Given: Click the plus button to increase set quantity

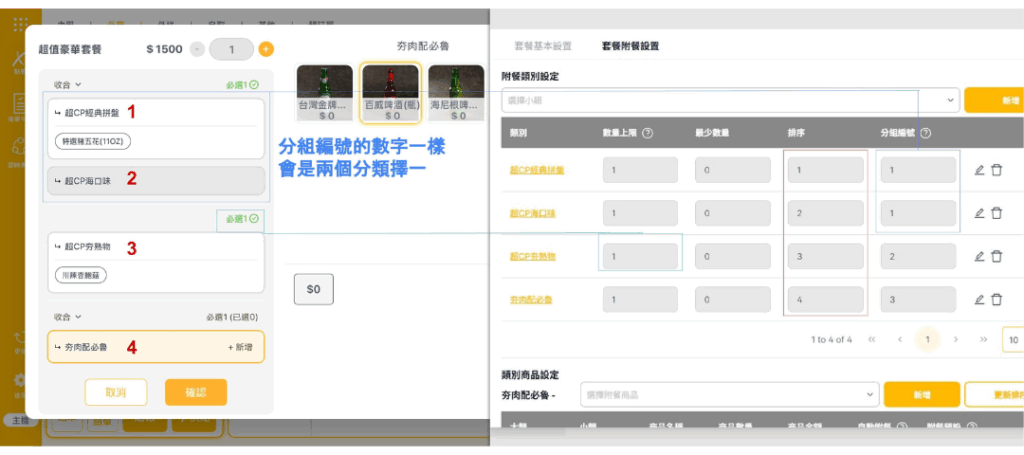Looking at the screenshot, I should pyautogui.click(x=266, y=49).
